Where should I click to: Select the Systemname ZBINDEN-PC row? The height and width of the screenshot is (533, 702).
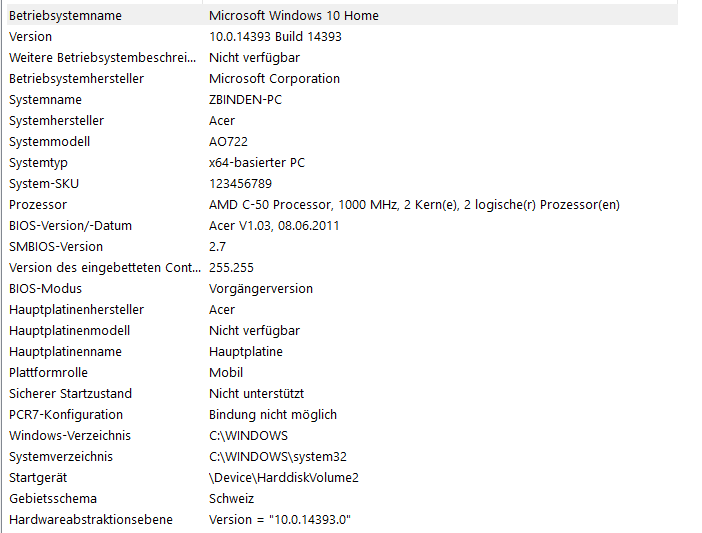pos(342,100)
